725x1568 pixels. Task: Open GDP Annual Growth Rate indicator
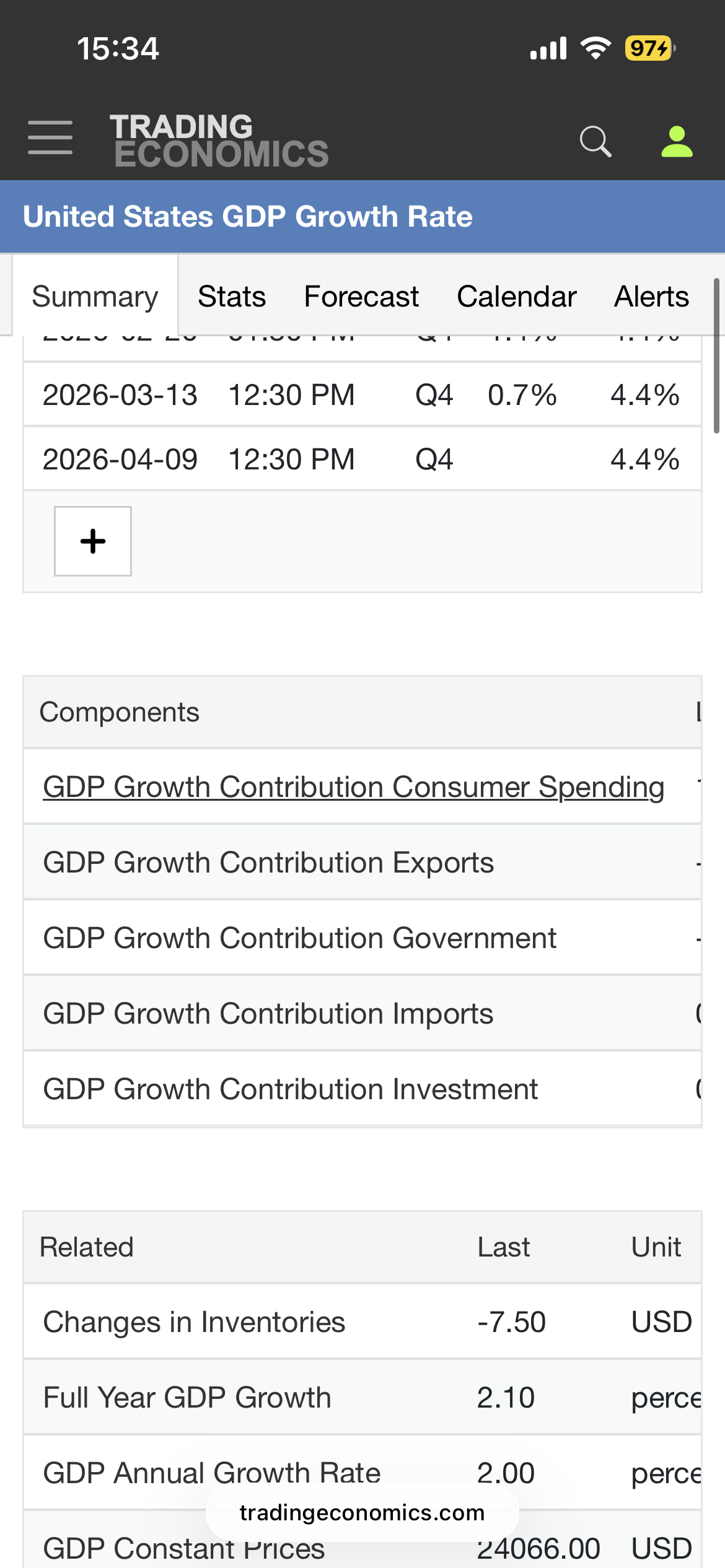click(211, 1473)
